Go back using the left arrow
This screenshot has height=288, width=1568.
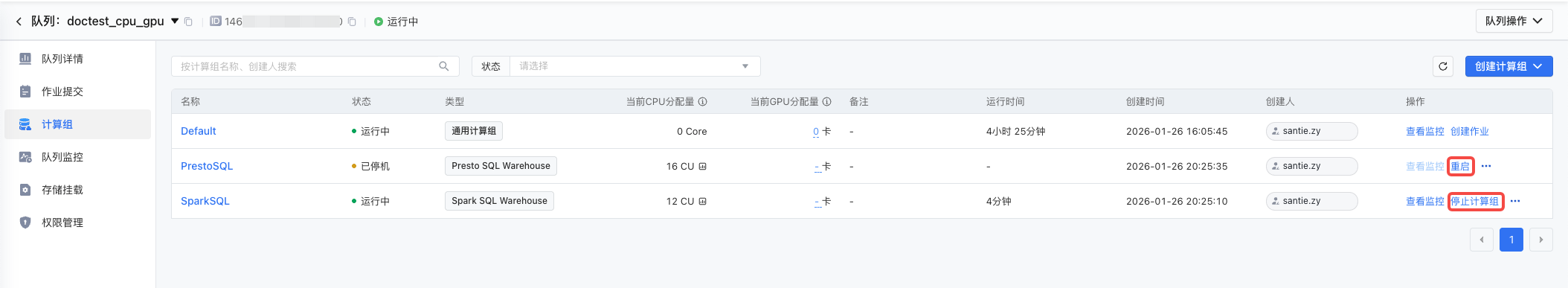(x=19, y=22)
